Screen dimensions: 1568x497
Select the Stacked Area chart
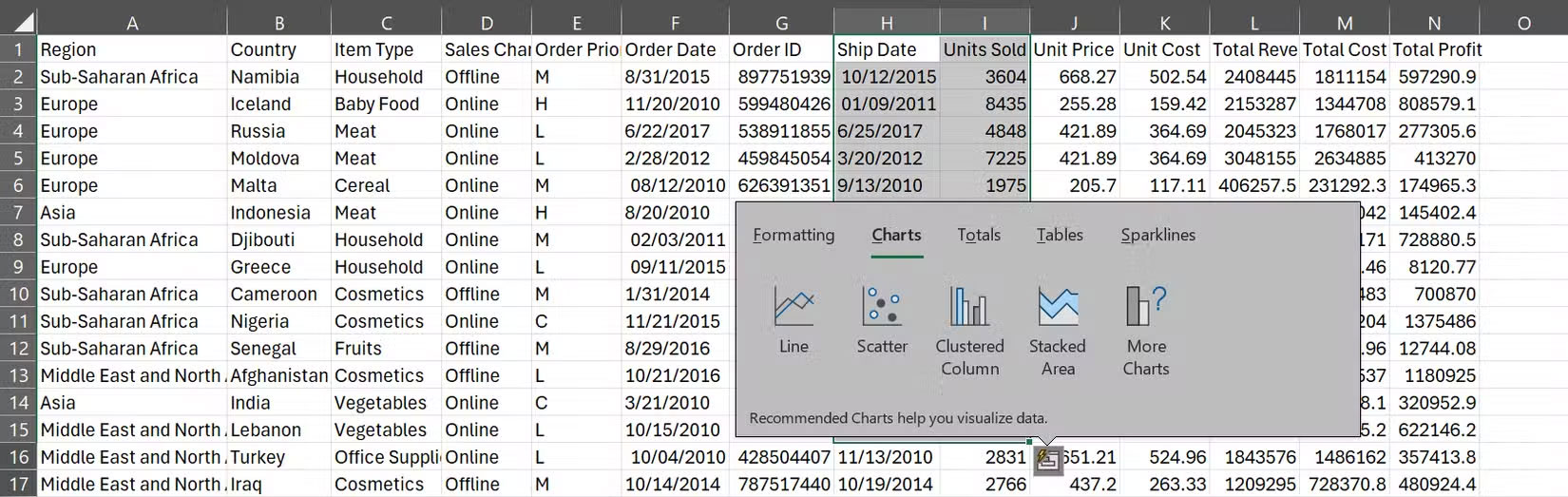click(x=1058, y=330)
